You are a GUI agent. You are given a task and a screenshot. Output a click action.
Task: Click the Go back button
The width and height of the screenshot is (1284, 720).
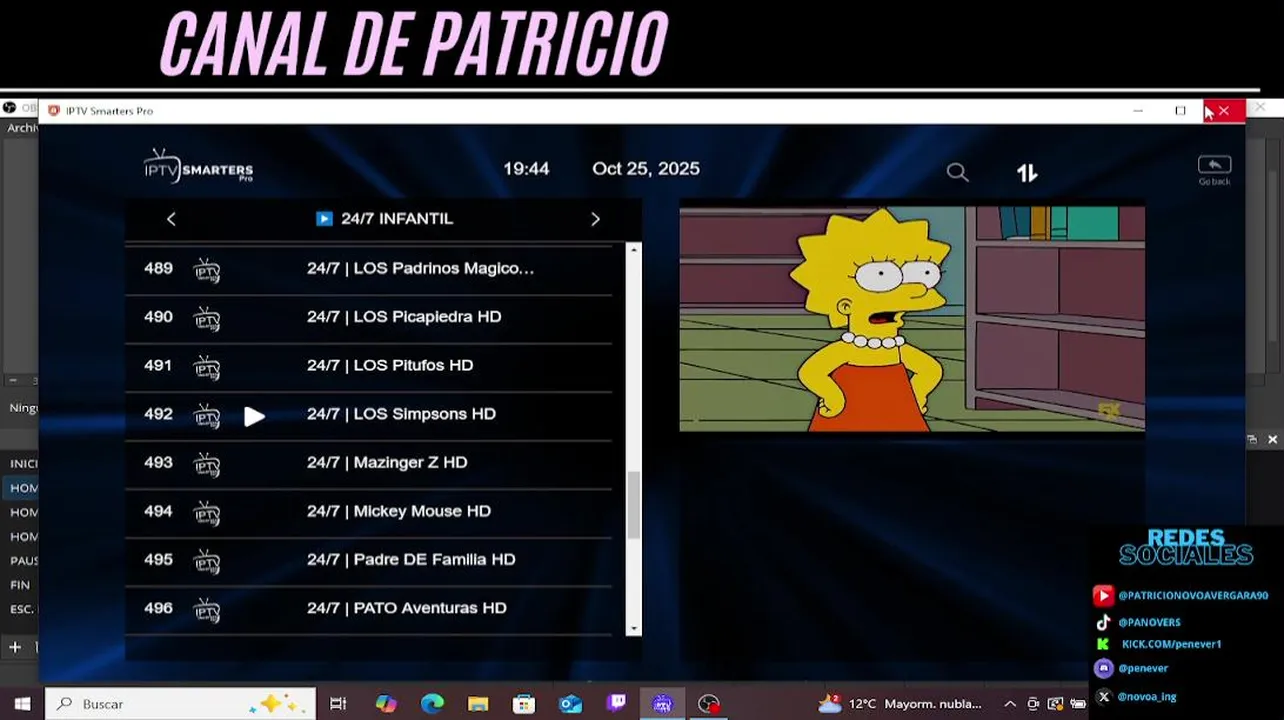coord(1214,170)
